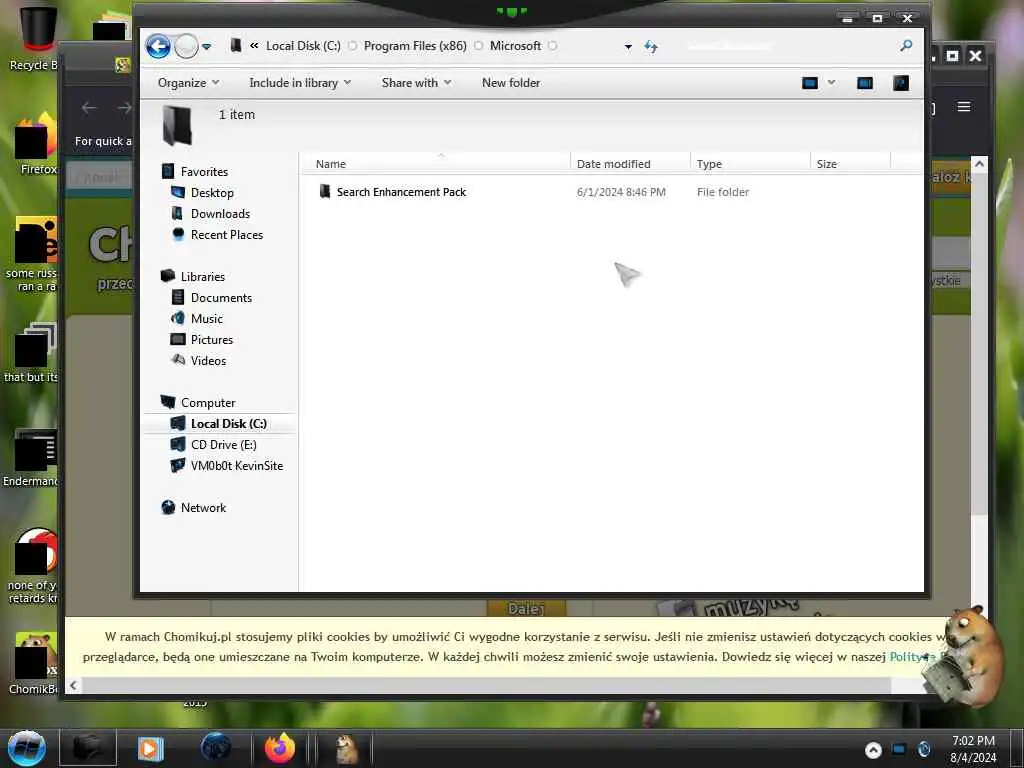Screen dimensions: 1024x768
Task: Click the search magnifier icon in Explorer
Action: click(x=906, y=46)
